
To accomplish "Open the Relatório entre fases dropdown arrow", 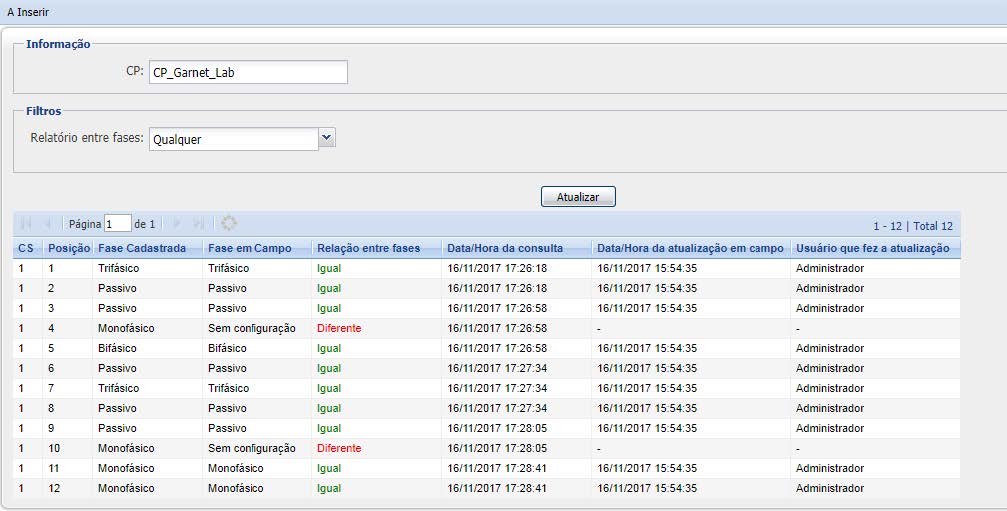I will pos(327,138).
